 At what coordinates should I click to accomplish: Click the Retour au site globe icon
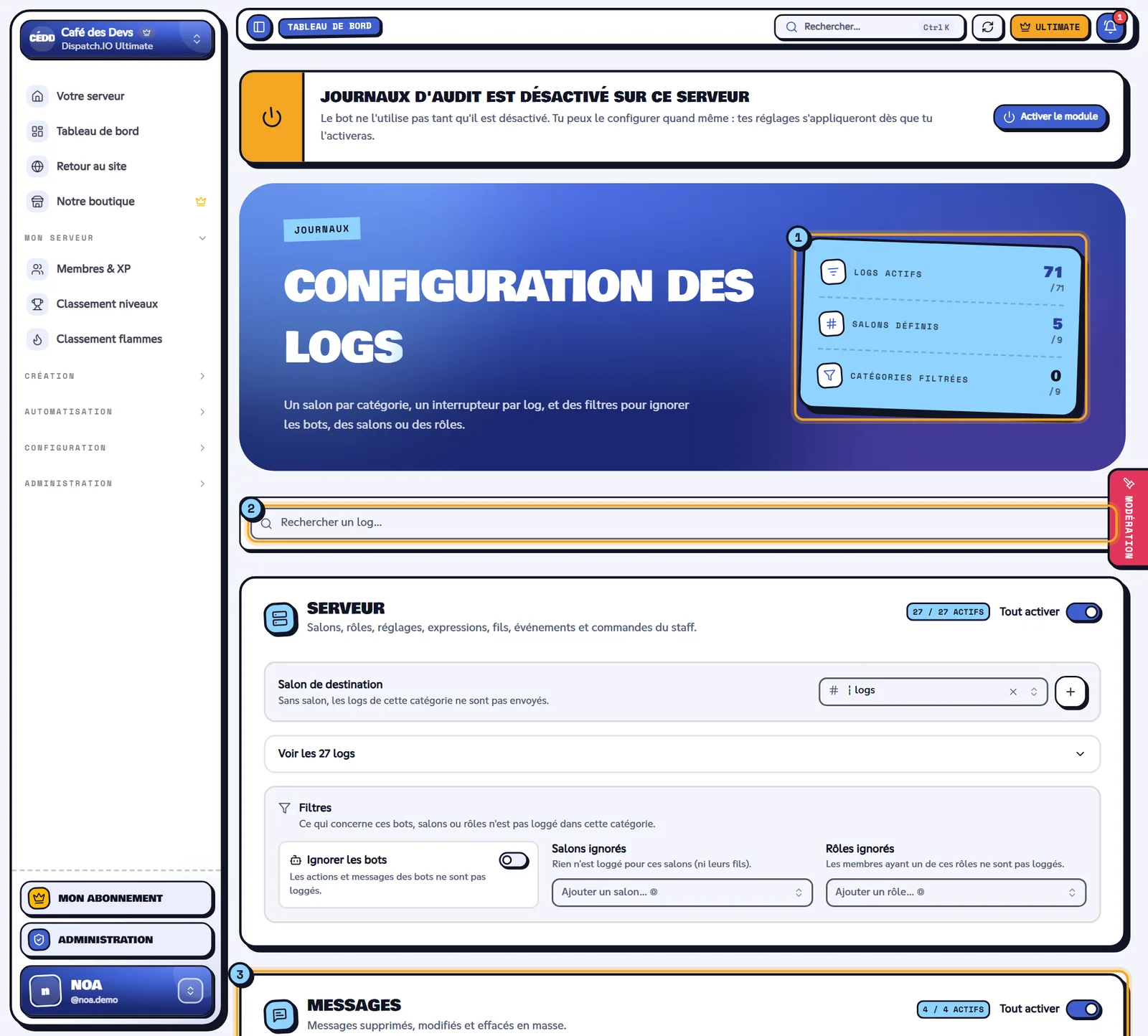click(x=37, y=166)
